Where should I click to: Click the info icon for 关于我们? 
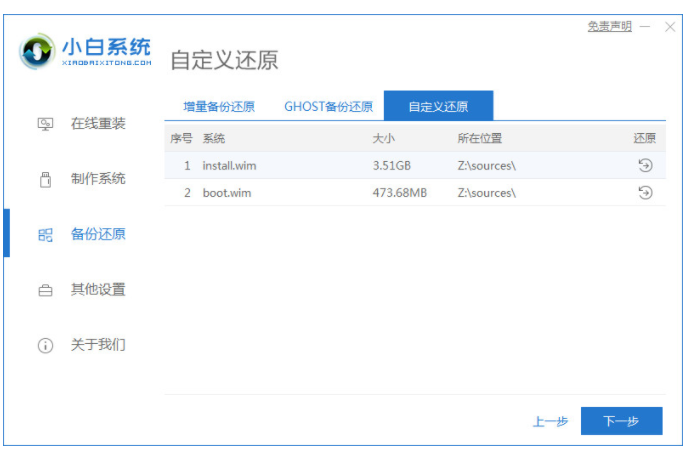45,346
